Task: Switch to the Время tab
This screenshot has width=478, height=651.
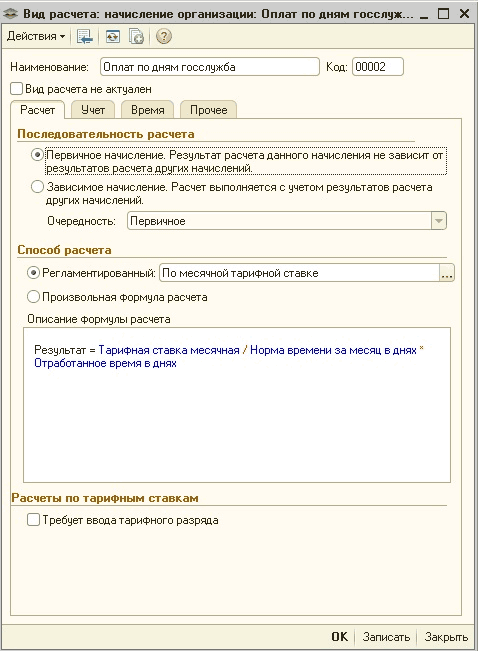Action: (147, 110)
